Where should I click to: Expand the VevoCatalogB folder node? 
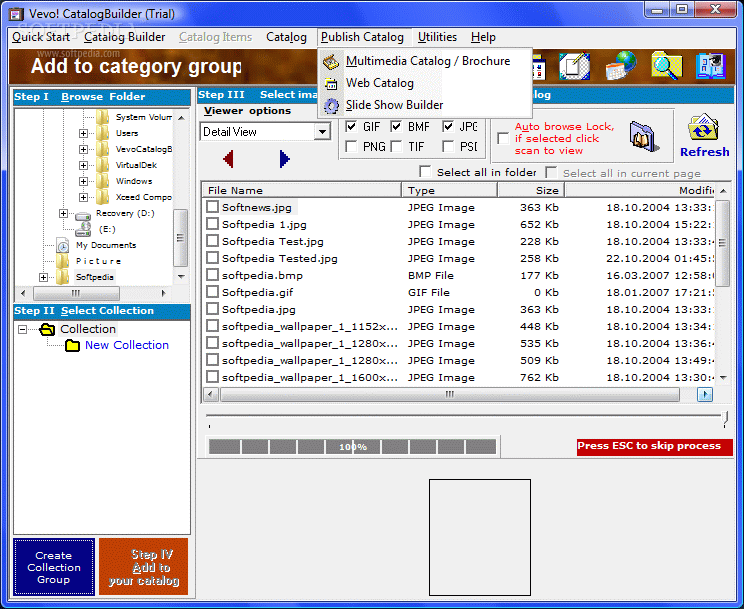[83, 150]
